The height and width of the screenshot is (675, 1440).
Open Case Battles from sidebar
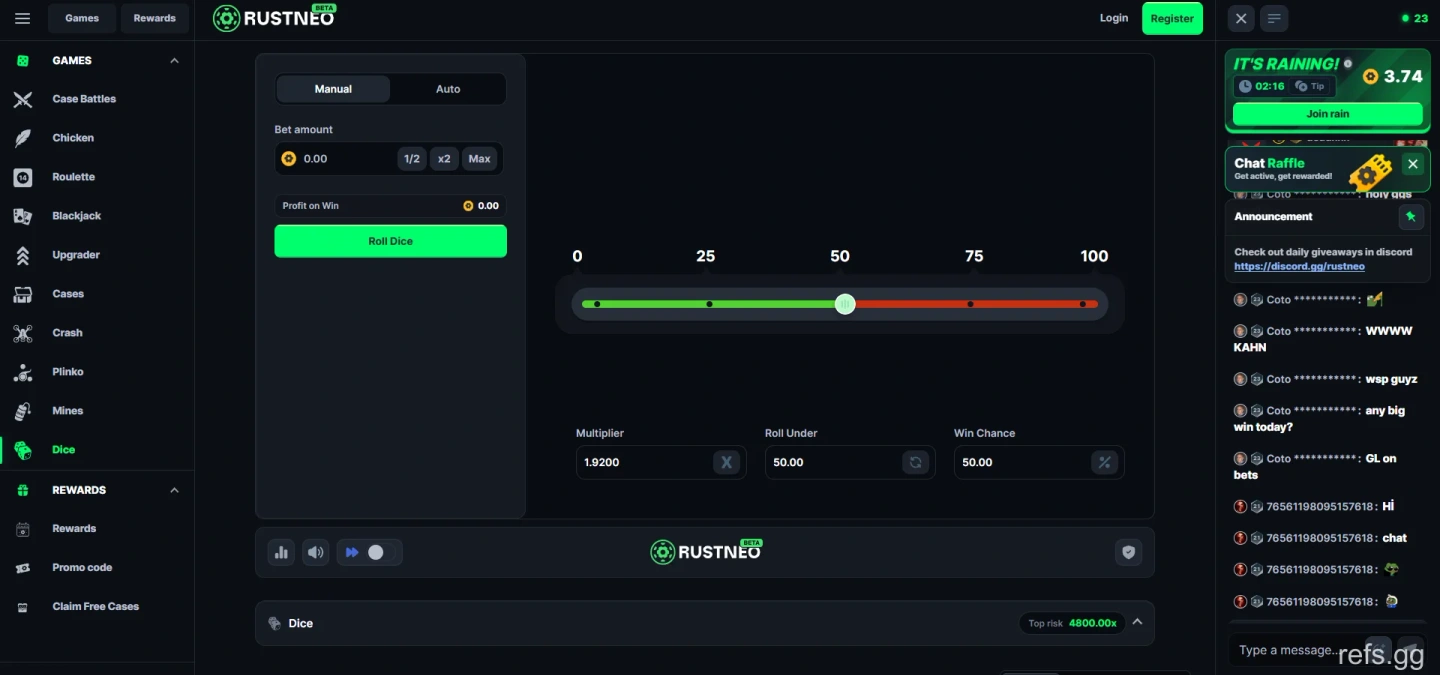coord(84,99)
